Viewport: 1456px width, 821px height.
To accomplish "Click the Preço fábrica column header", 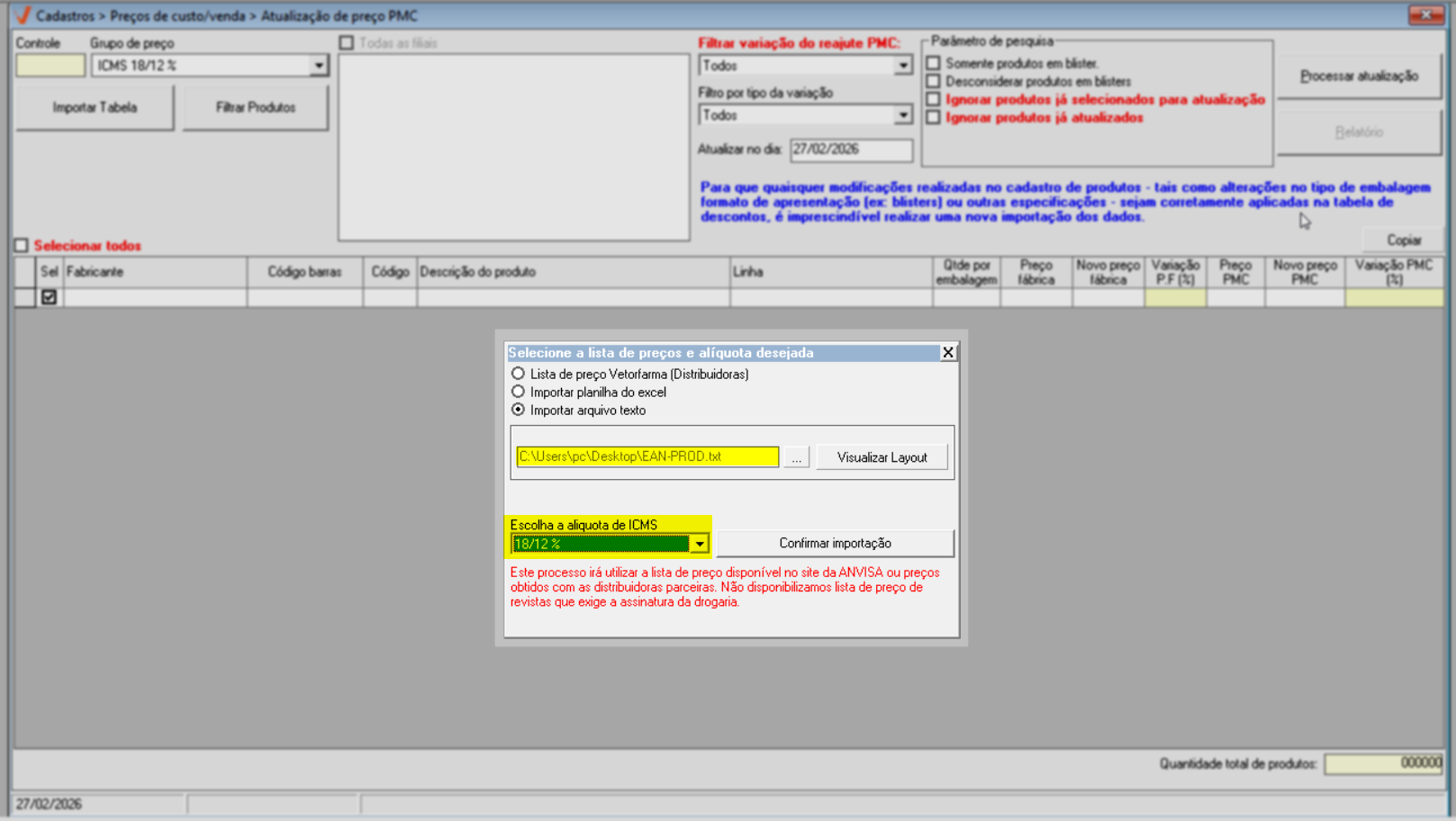I will 1036,272.
